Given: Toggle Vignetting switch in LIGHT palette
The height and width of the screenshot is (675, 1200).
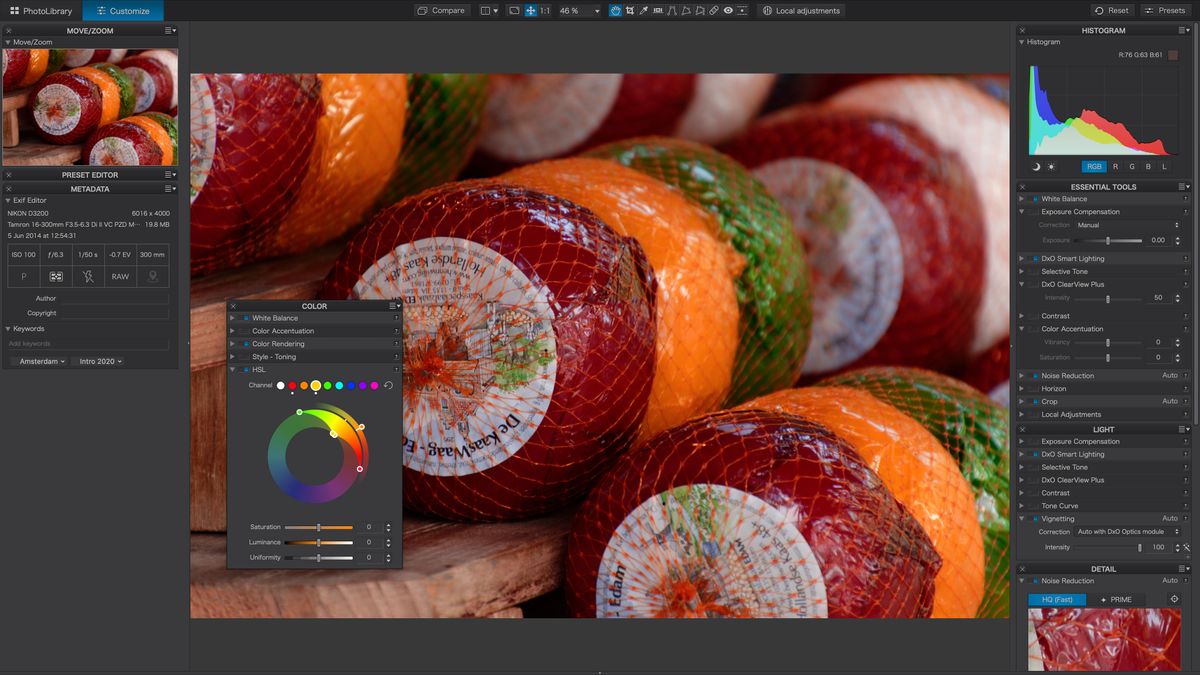Looking at the screenshot, I should 1034,518.
